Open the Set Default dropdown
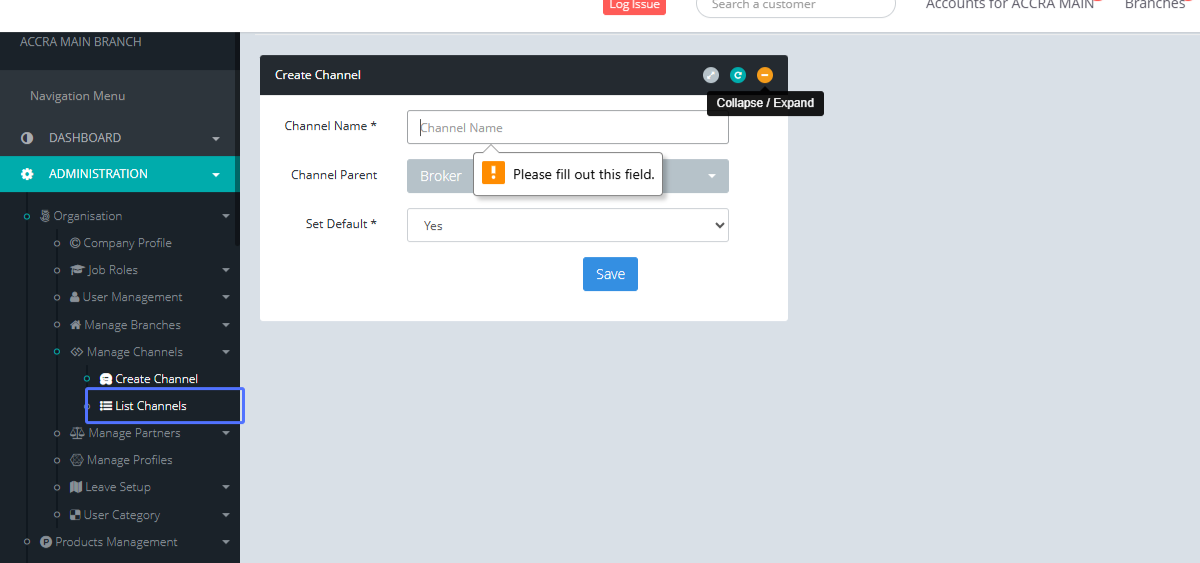1200x563 pixels. (567, 225)
